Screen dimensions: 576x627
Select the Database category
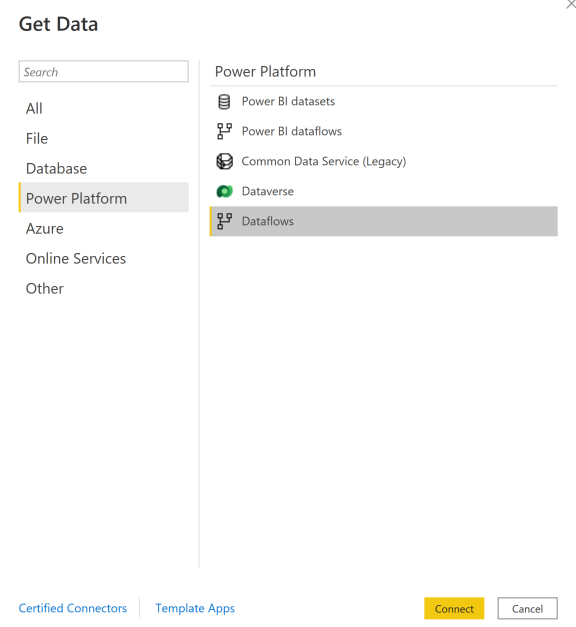point(104,168)
